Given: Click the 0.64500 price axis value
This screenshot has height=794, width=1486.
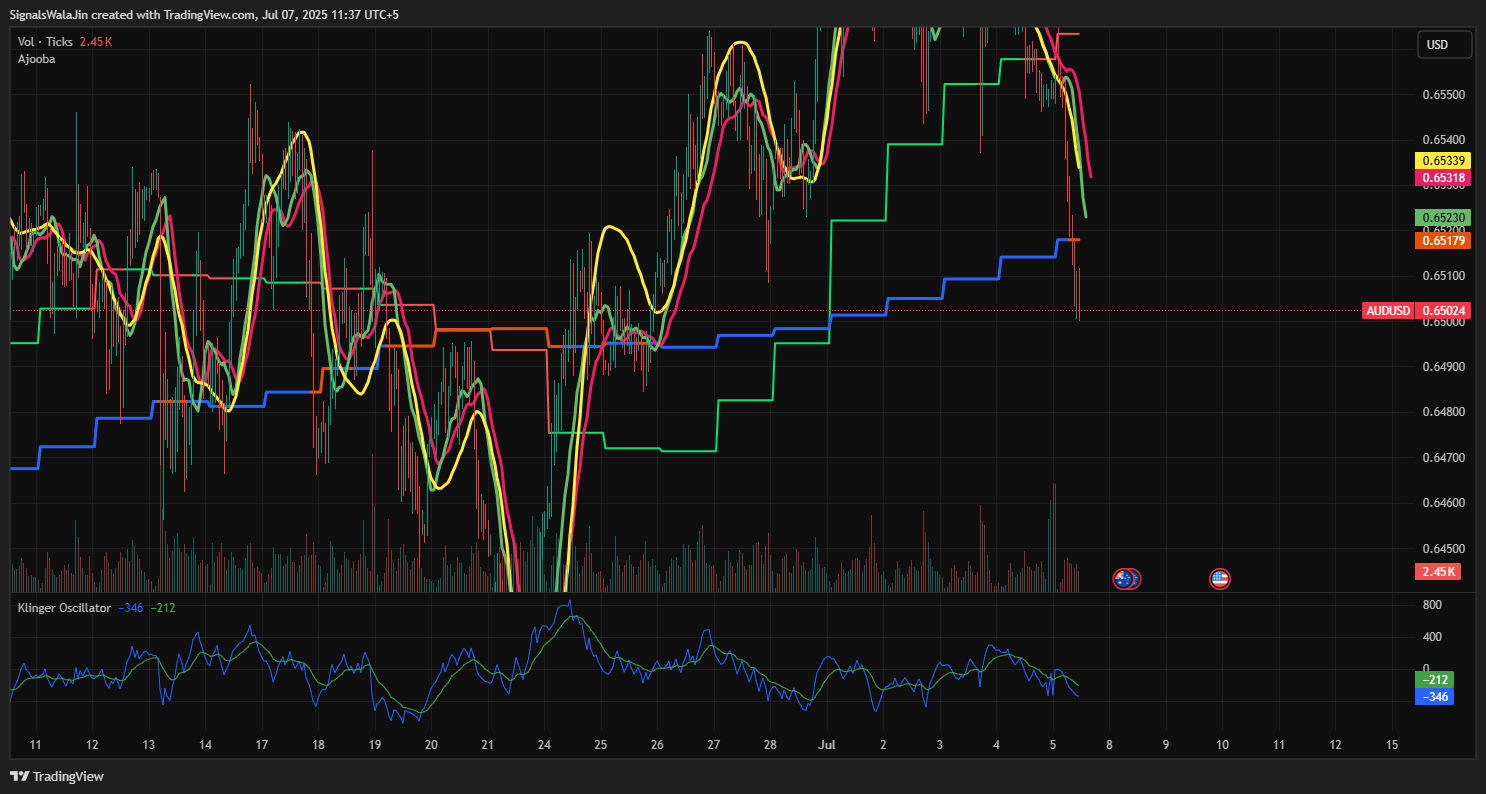Looking at the screenshot, I should tap(1443, 549).
